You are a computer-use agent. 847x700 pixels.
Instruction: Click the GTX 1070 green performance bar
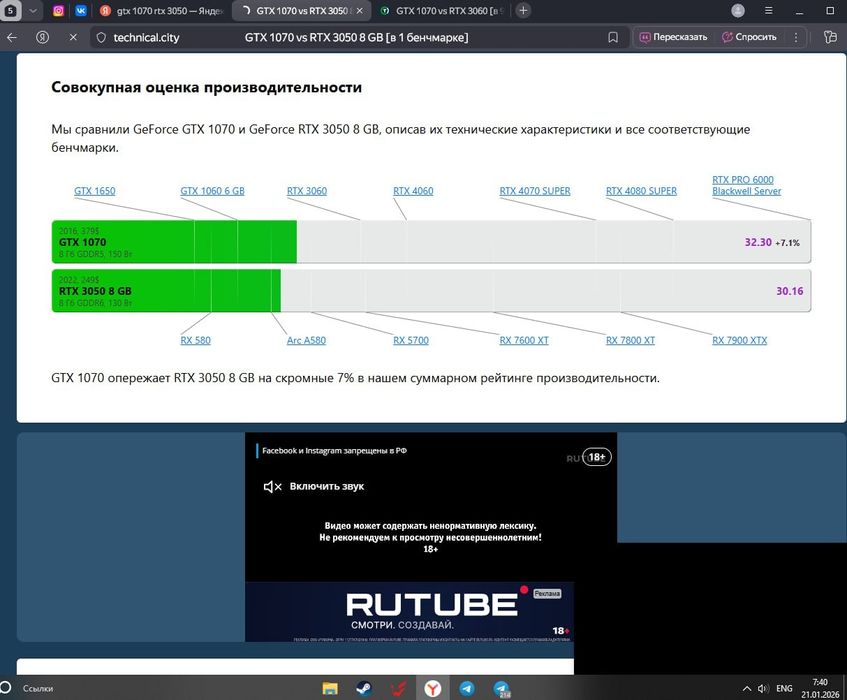click(174, 242)
